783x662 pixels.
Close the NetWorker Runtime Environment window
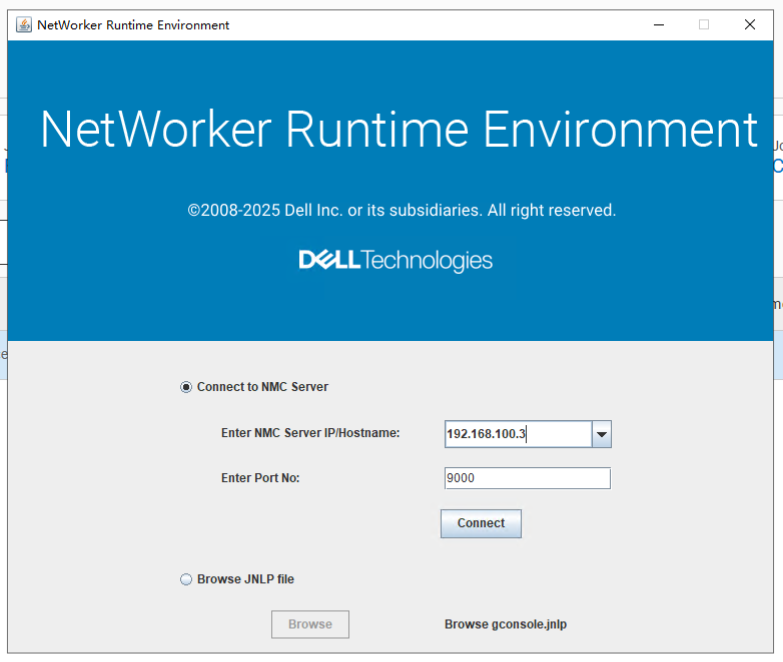(x=750, y=24)
